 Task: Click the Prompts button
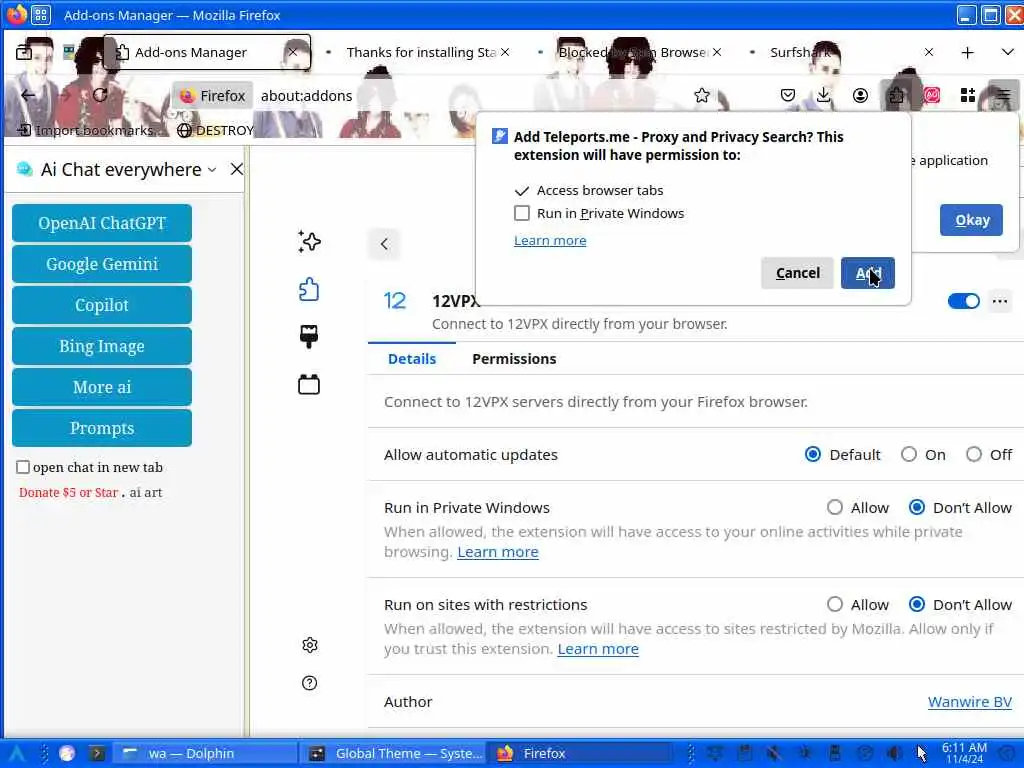102,428
